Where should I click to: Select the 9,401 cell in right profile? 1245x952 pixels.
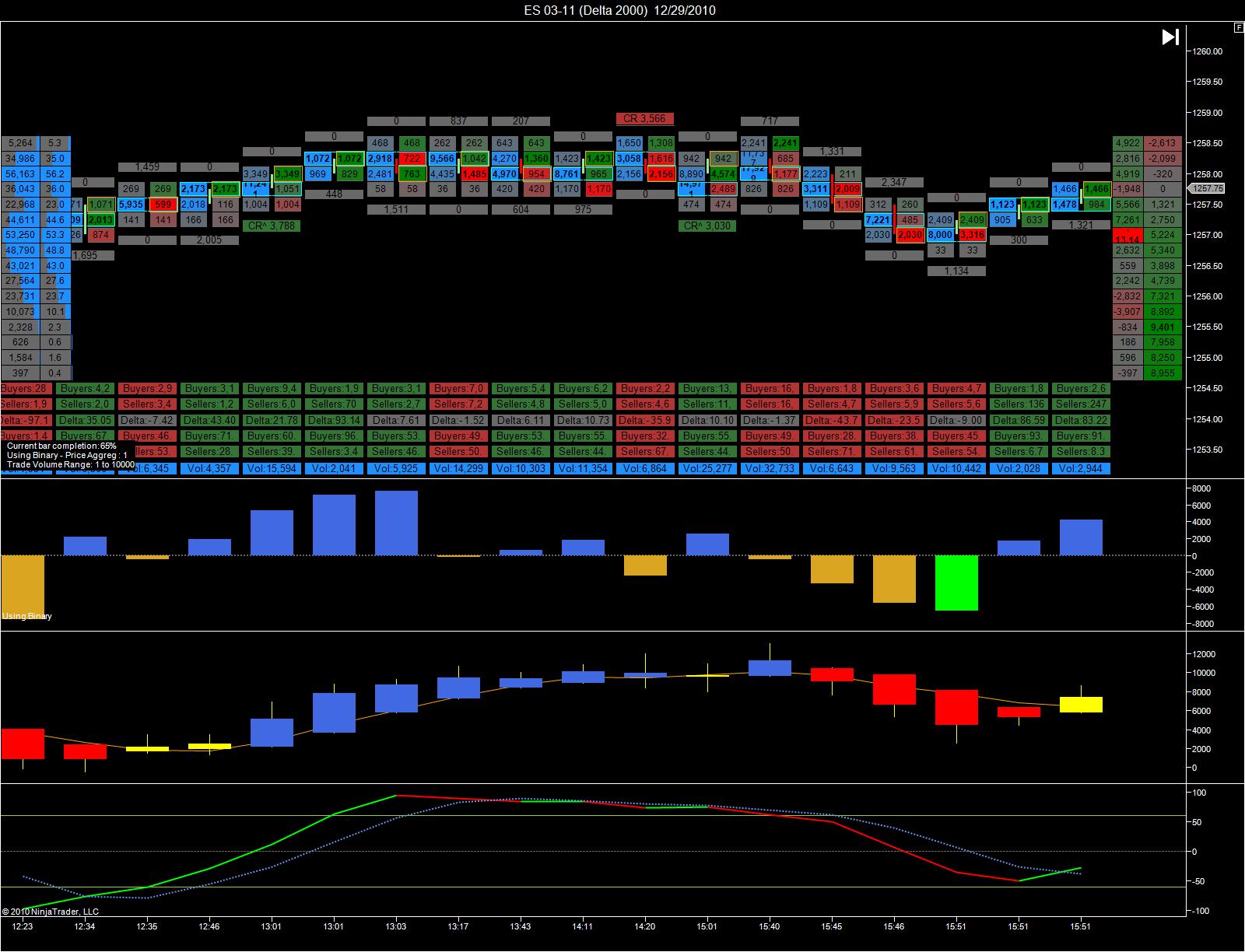(x=1163, y=327)
